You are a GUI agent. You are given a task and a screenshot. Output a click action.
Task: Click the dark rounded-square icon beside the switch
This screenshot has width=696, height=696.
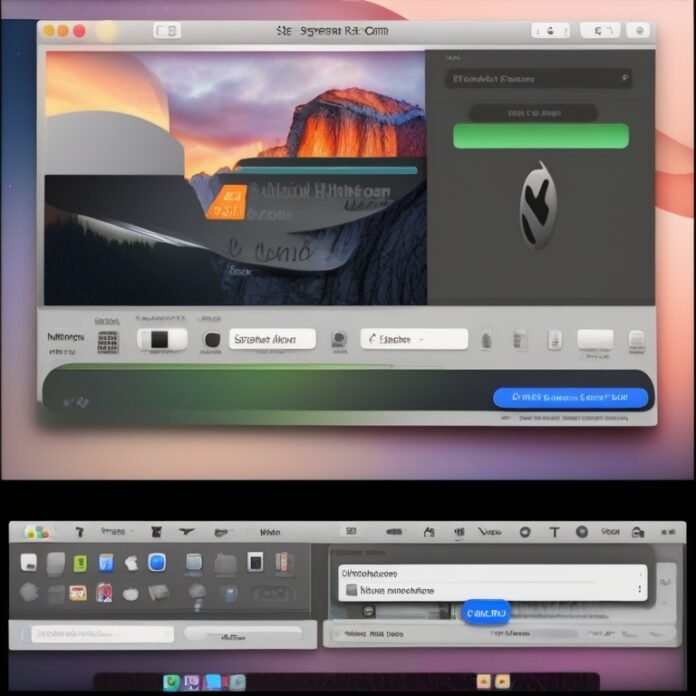212,340
